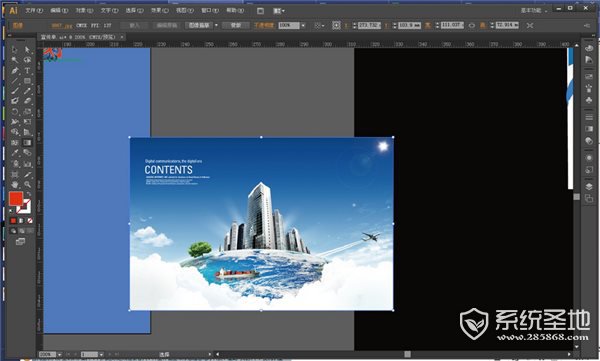Select the Rotate tool

point(15,111)
